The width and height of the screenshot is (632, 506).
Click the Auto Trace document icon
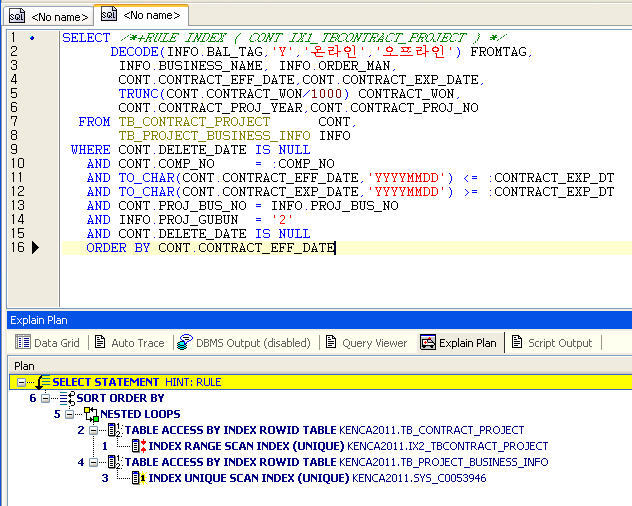click(x=100, y=342)
